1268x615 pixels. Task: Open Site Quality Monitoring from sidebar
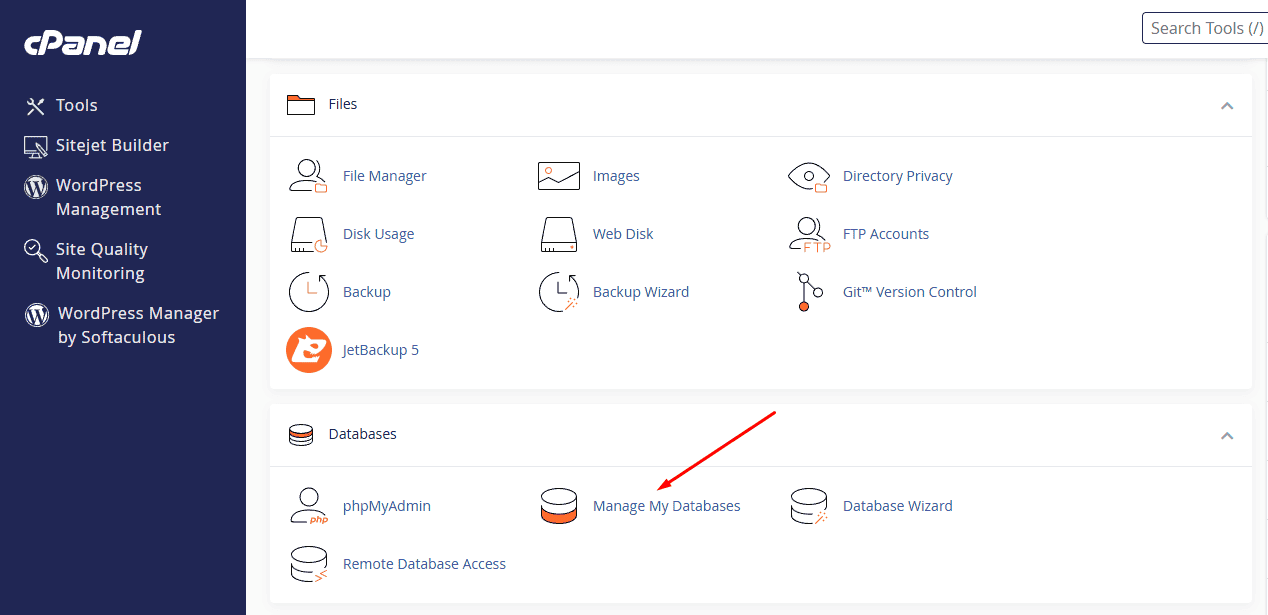[x=102, y=261]
